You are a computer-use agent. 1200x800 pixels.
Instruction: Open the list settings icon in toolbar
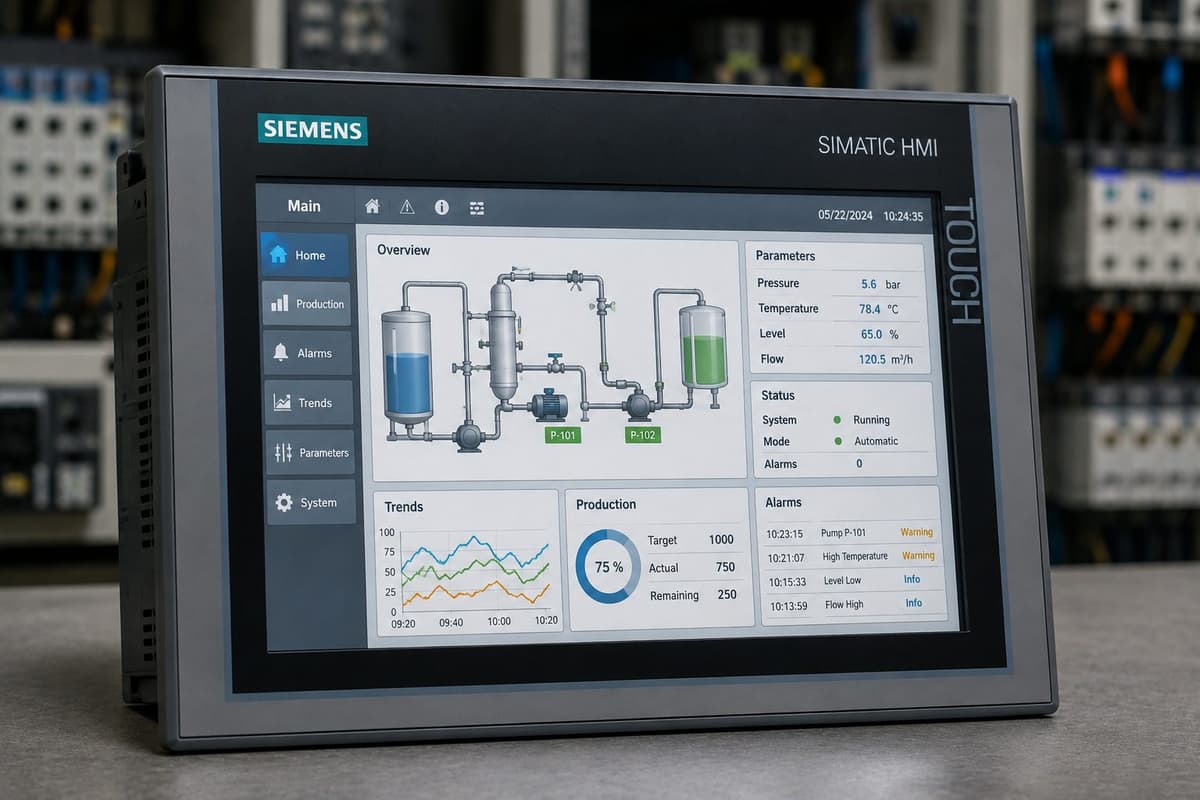click(477, 208)
